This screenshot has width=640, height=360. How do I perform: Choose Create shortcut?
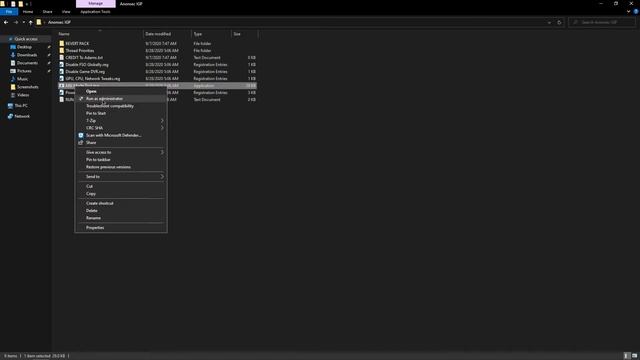(121, 203)
